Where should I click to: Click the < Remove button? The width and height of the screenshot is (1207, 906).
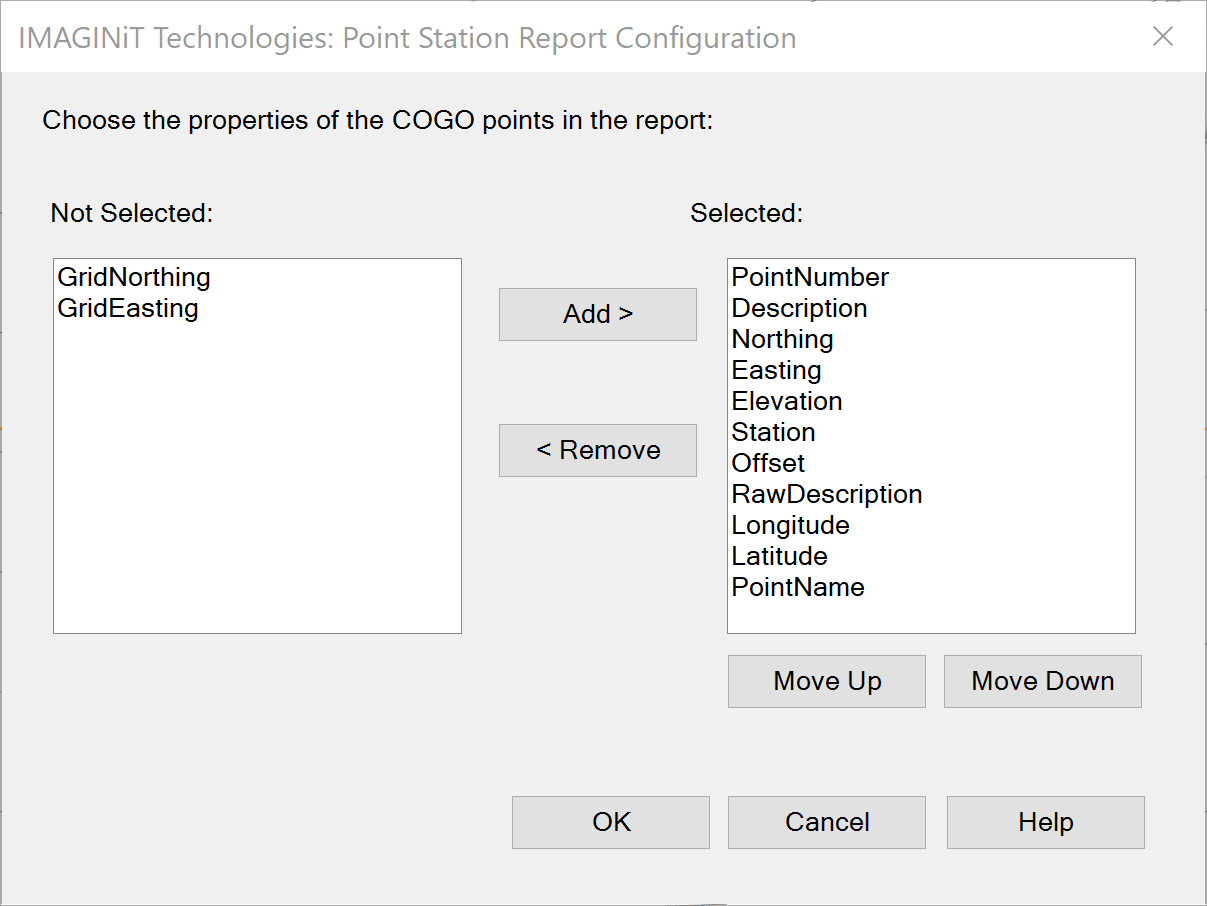(598, 450)
